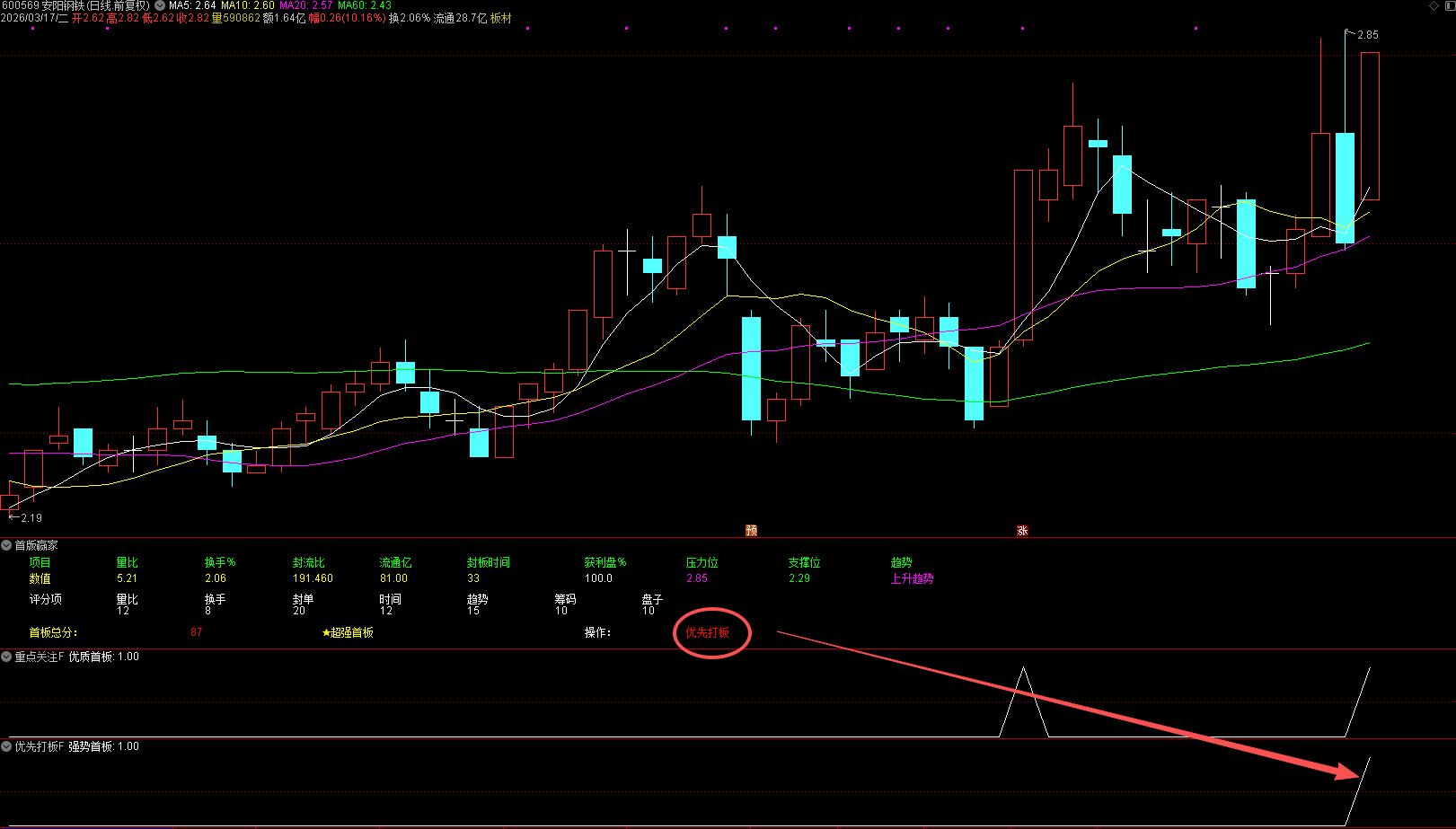Click the orange 预 marker below the chart
Viewport: 1456px width, 829px height.
[x=752, y=531]
